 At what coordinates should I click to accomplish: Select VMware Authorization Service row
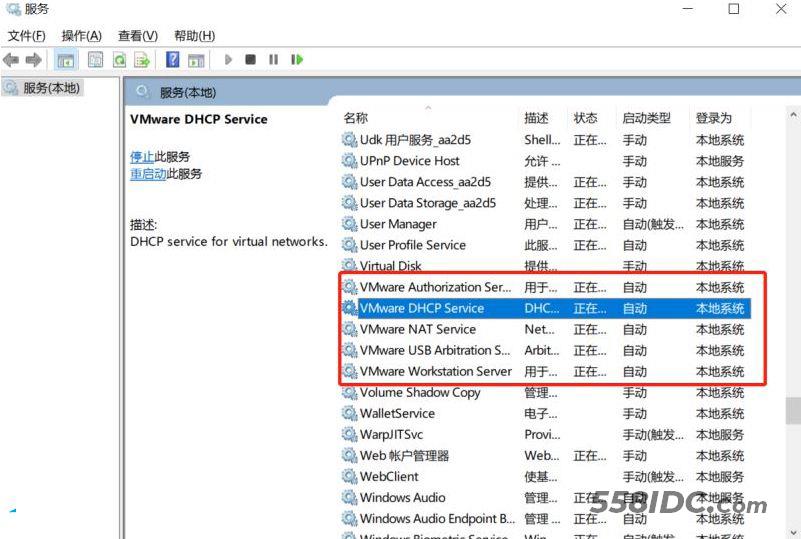click(545, 287)
